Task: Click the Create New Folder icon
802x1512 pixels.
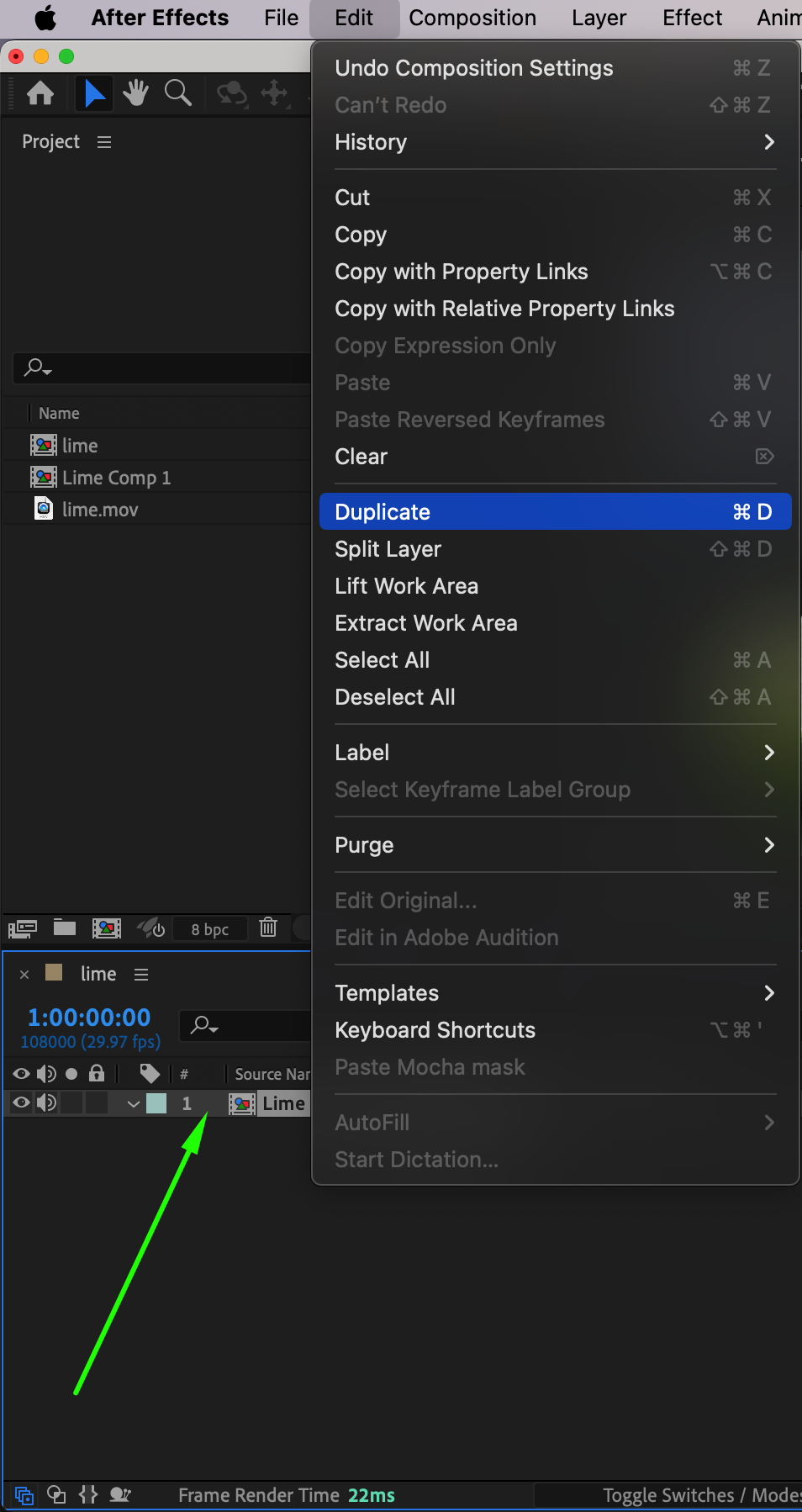Action: 65,928
